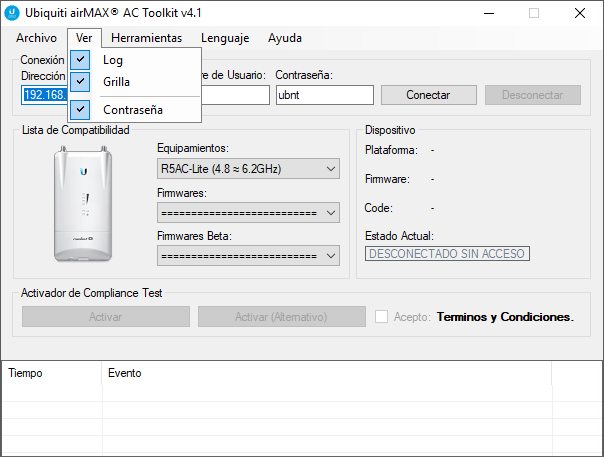Click the Tiempo column header in log
The height and width of the screenshot is (457, 604).
52,373
